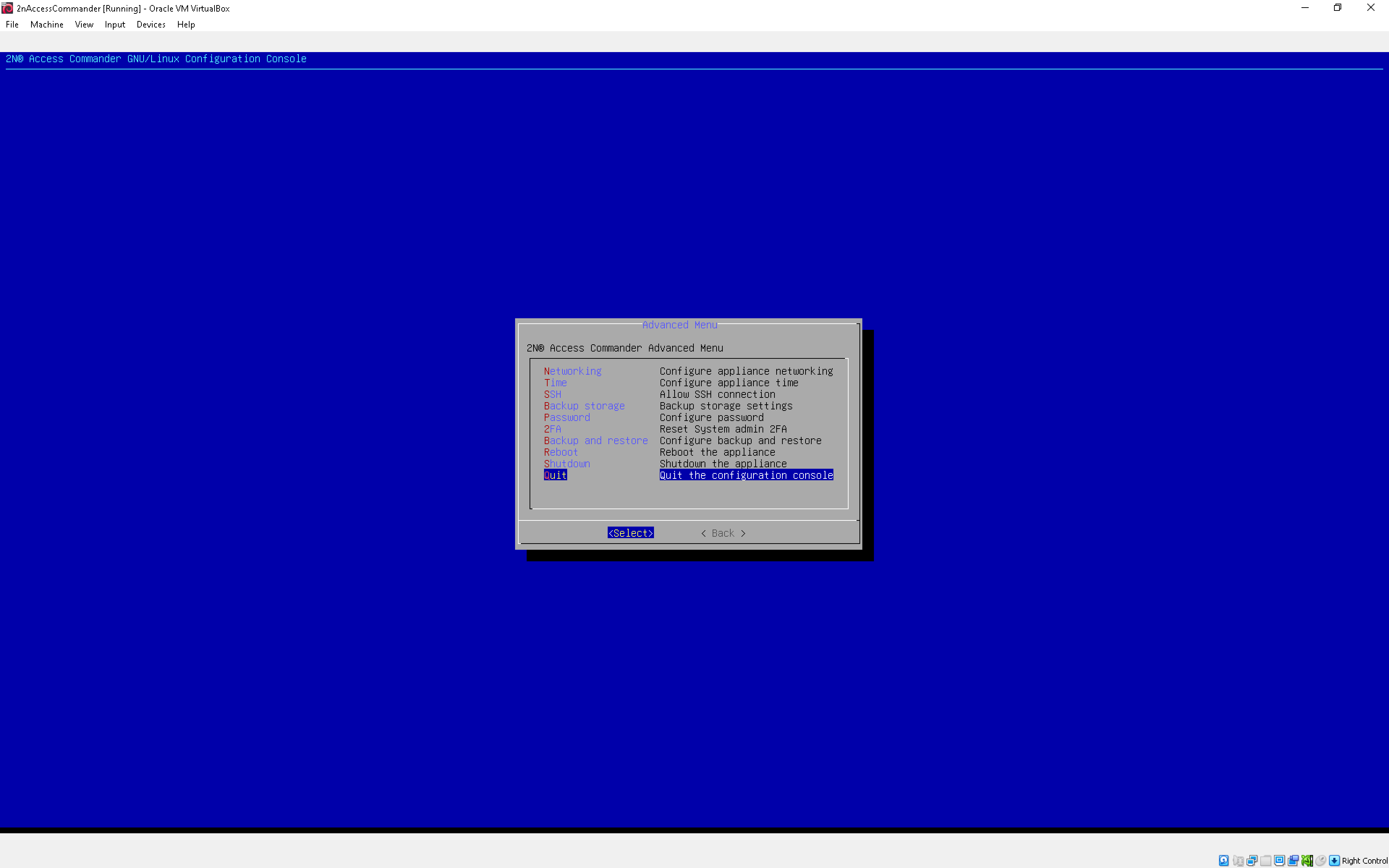
Task: Open the Help menu
Action: pyautogui.click(x=186, y=25)
